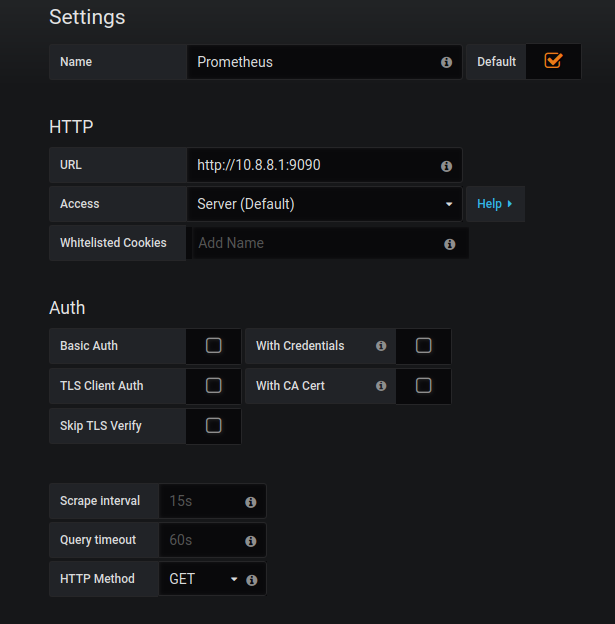The height and width of the screenshot is (624, 615).
Task: Click info icon in Scrape interval field
Action: (251, 502)
